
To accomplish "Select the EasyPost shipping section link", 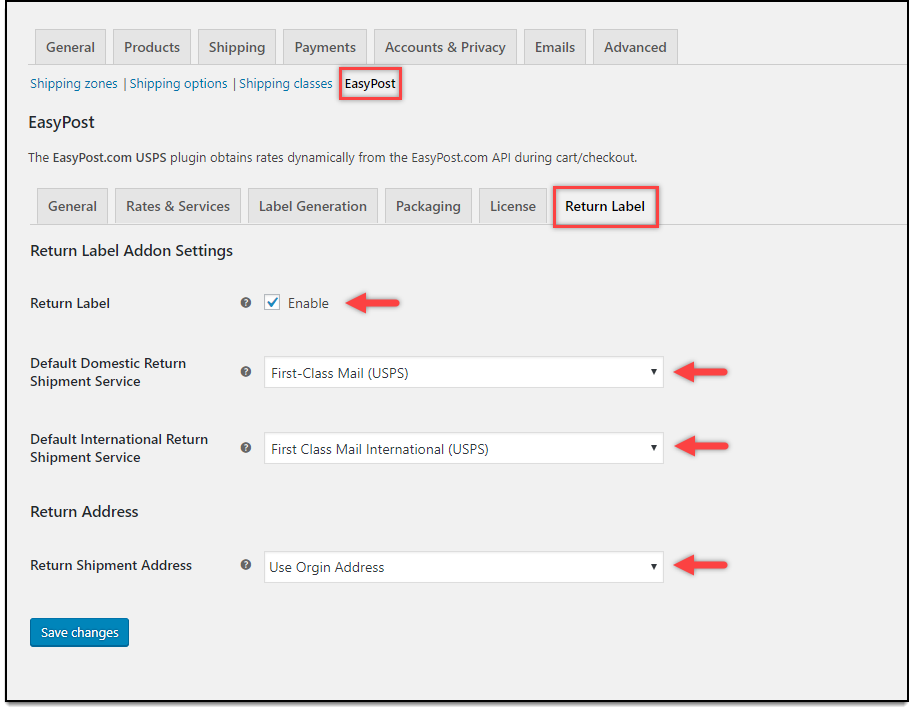I will (370, 83).
